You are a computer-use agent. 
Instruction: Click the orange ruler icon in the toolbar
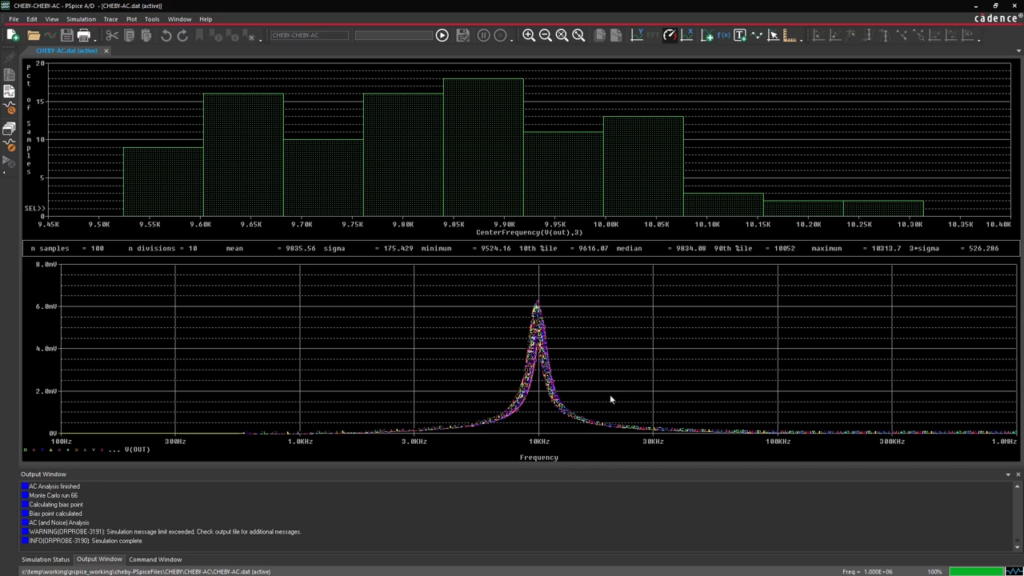790,35
